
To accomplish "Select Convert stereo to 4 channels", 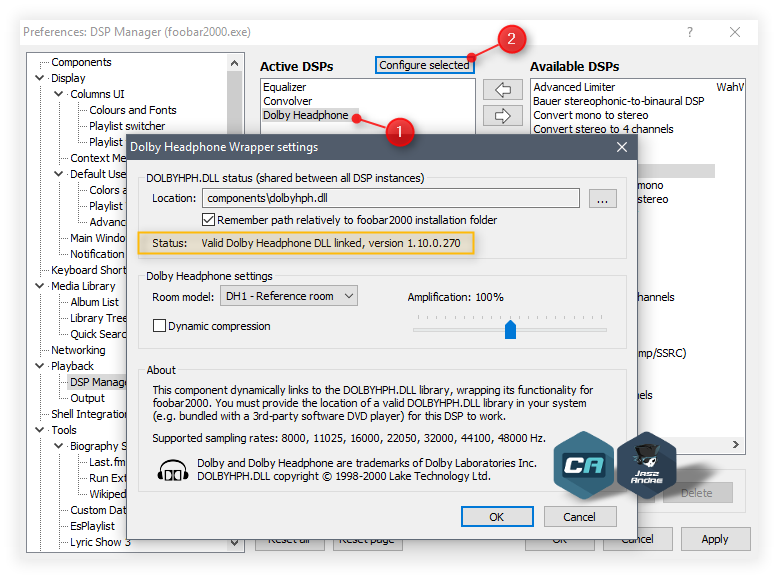I will (603, 129).
